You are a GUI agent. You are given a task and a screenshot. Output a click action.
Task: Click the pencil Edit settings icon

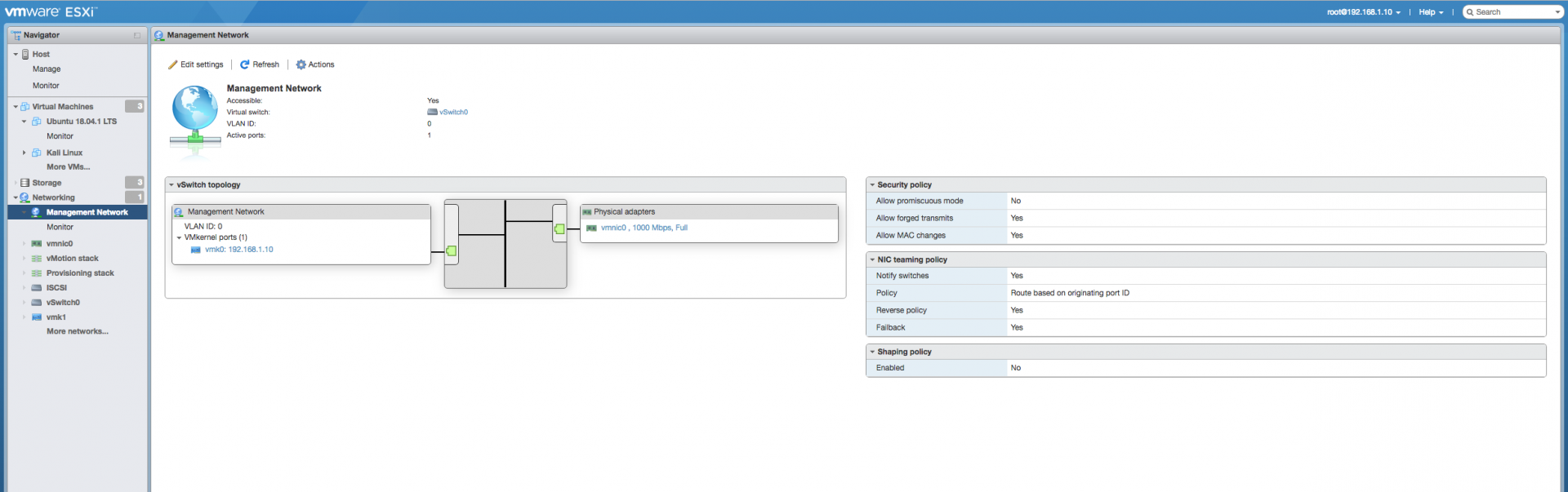tap(173, 64)
